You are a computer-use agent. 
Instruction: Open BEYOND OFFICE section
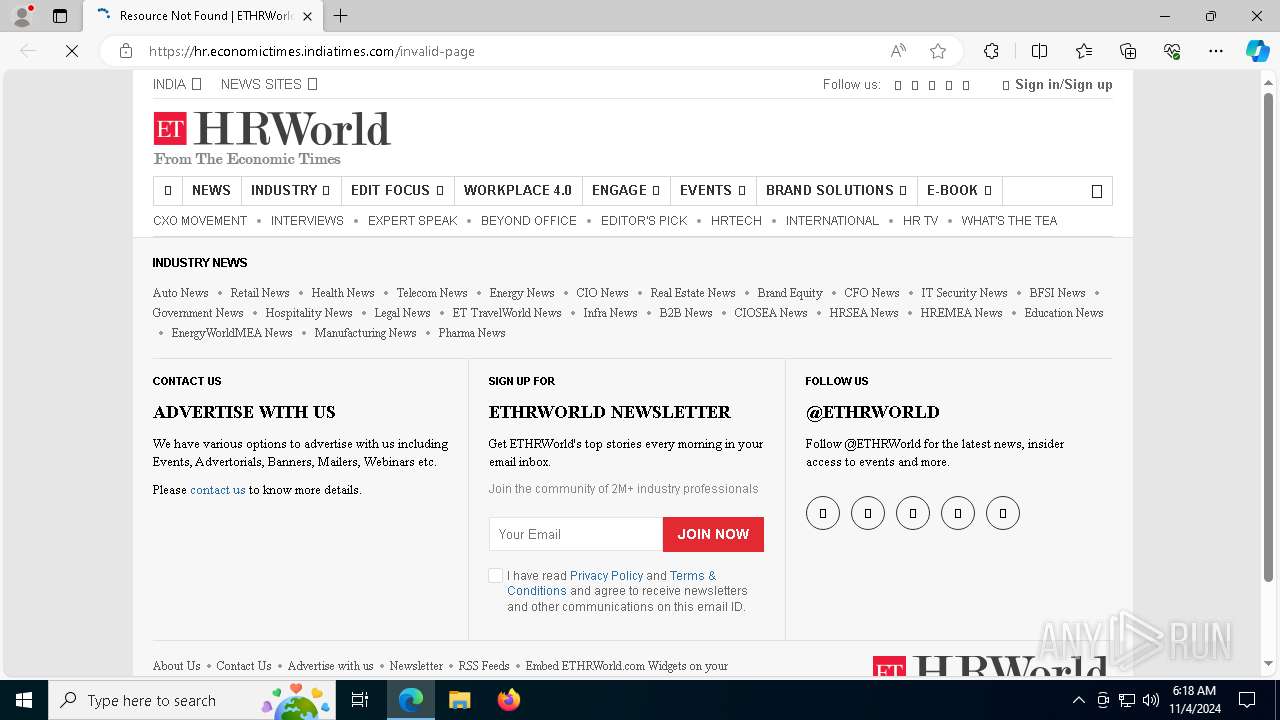pyautogui.click(x=529, y=221)
